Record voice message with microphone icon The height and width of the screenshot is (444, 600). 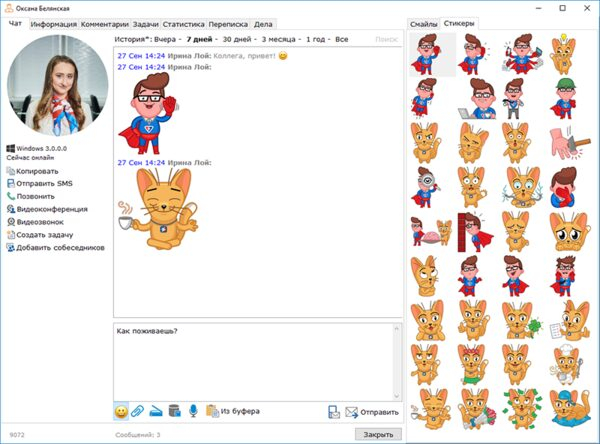[194, 411]
